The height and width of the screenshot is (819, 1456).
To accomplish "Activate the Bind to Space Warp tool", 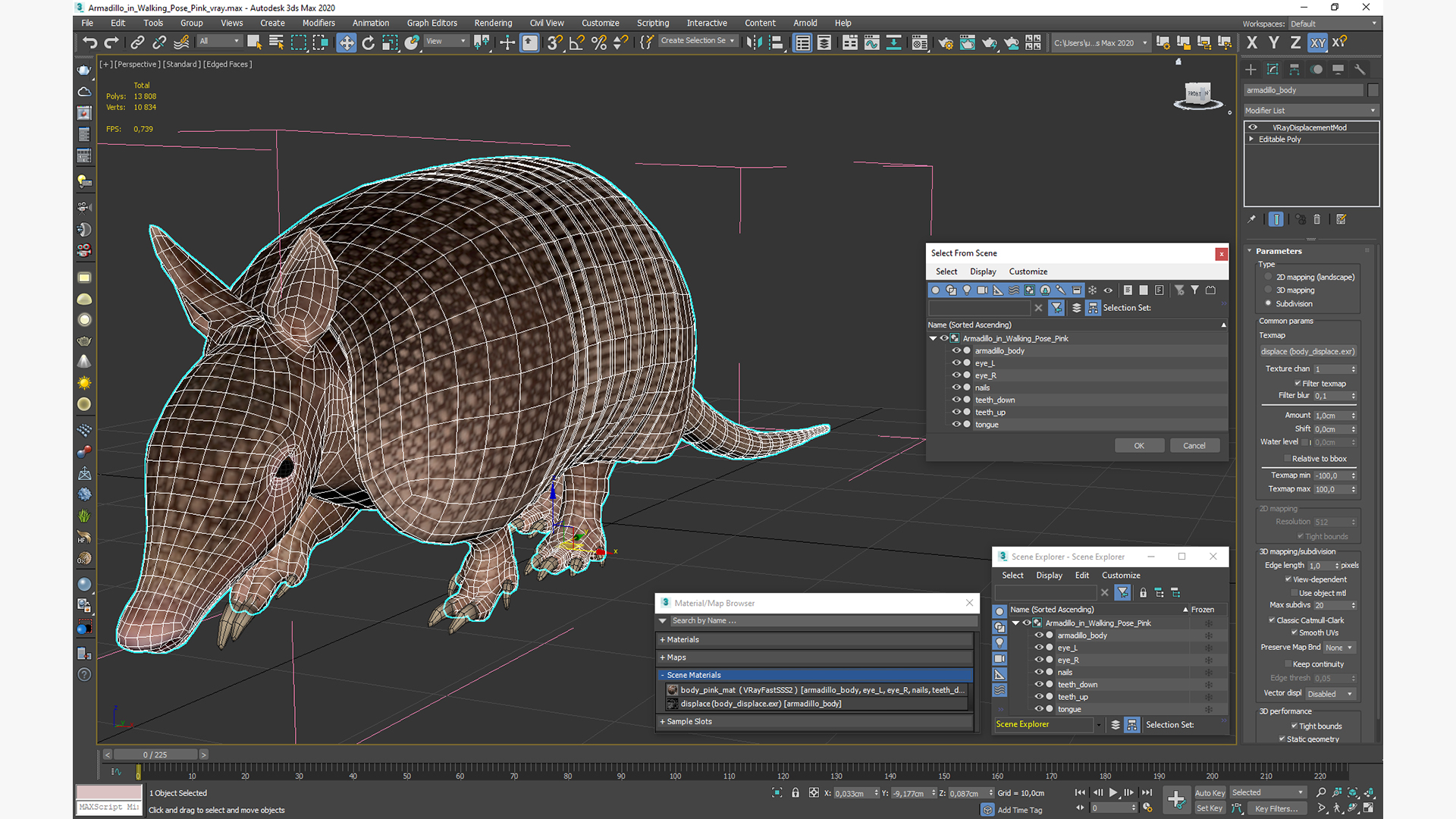I will tap(181, 42).
